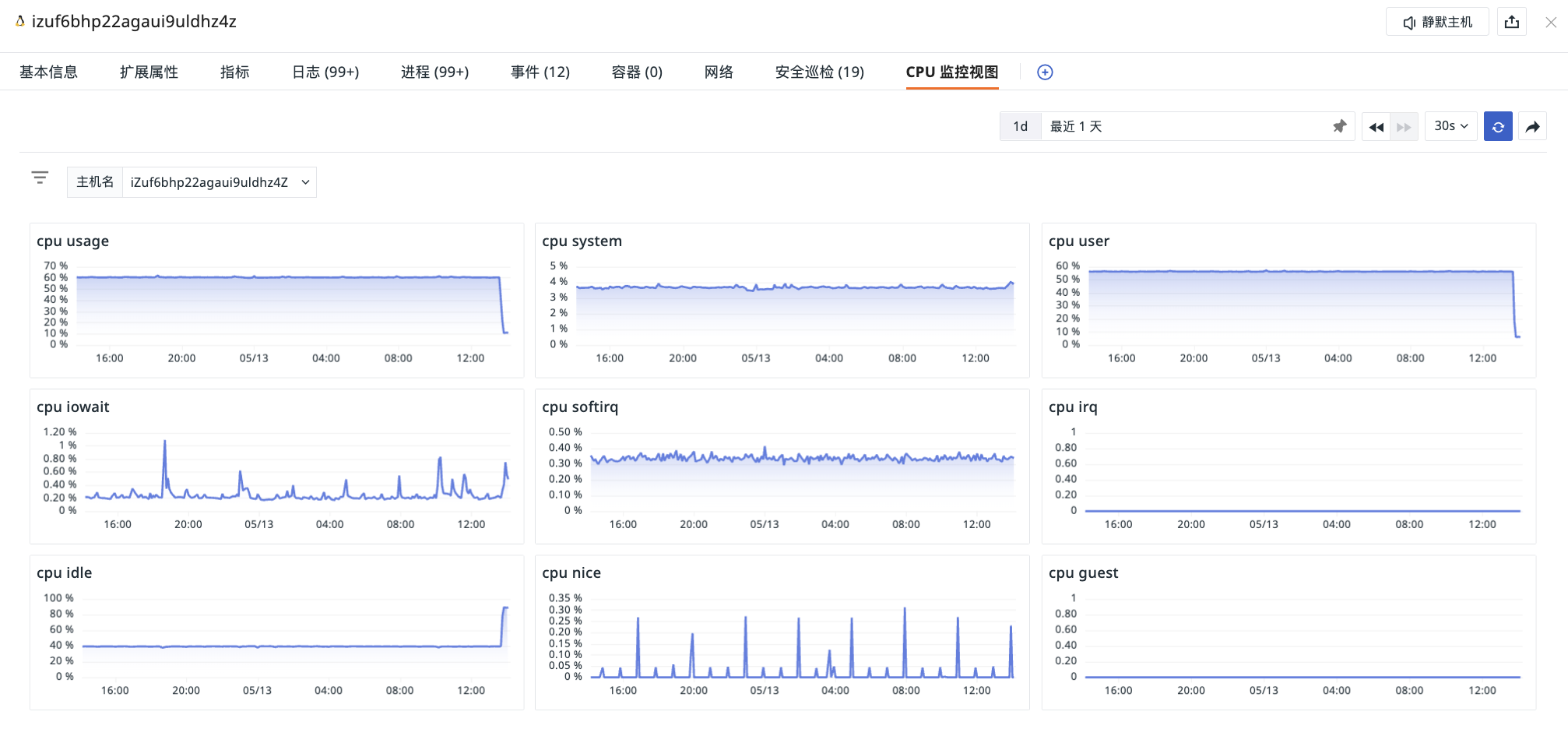Switch to the 扩展属性 tab
The image size is (1568, 743).
click(149, 72)
